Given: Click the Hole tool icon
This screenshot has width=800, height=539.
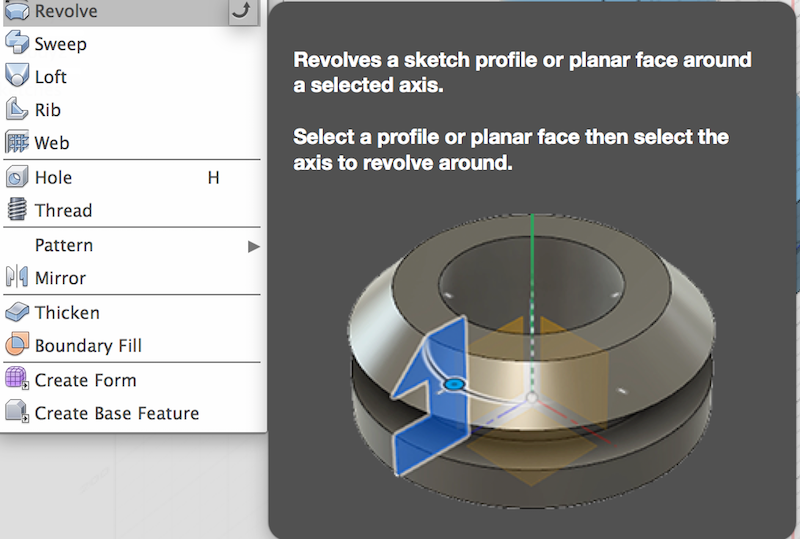Looking at the screenshot, I should pyautogui.click(x=17, y=177).
